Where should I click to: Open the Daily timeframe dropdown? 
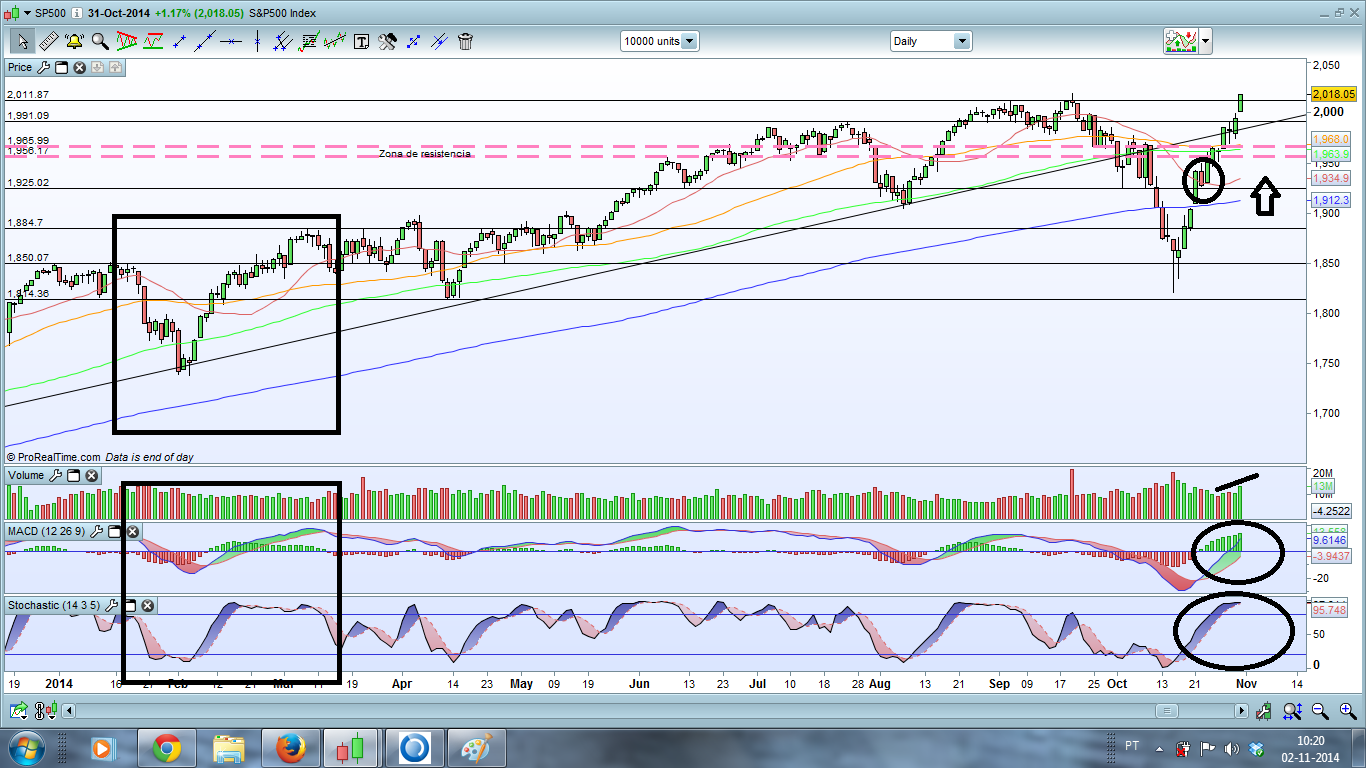point(961,41)
